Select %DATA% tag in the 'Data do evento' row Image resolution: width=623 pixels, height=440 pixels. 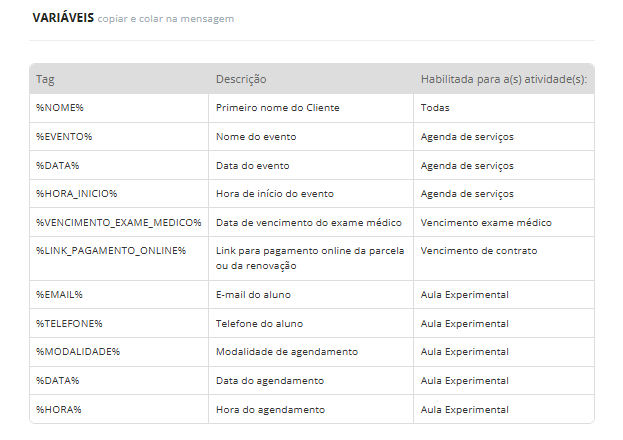pyautogui.click(x=58, y=166)
